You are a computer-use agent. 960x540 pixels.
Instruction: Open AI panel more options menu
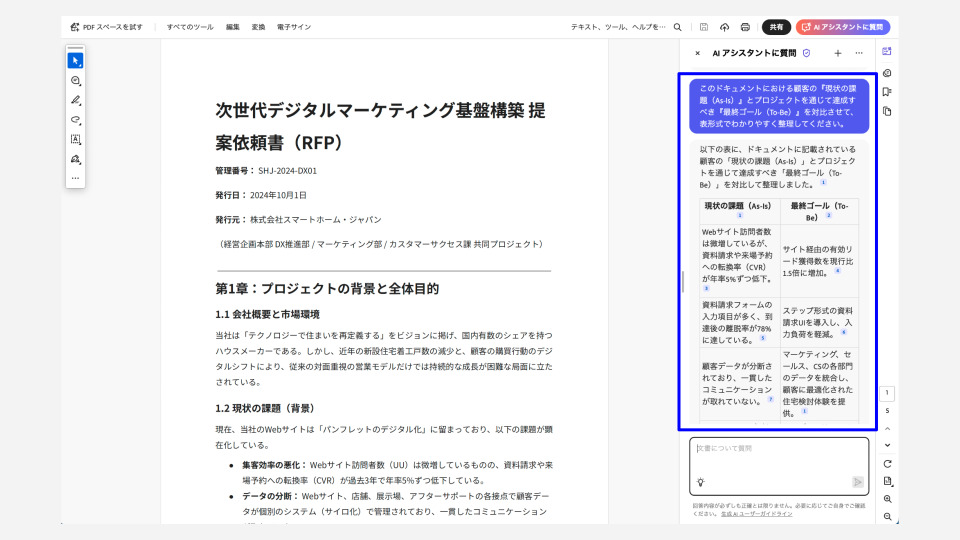(x=859, y=53)
